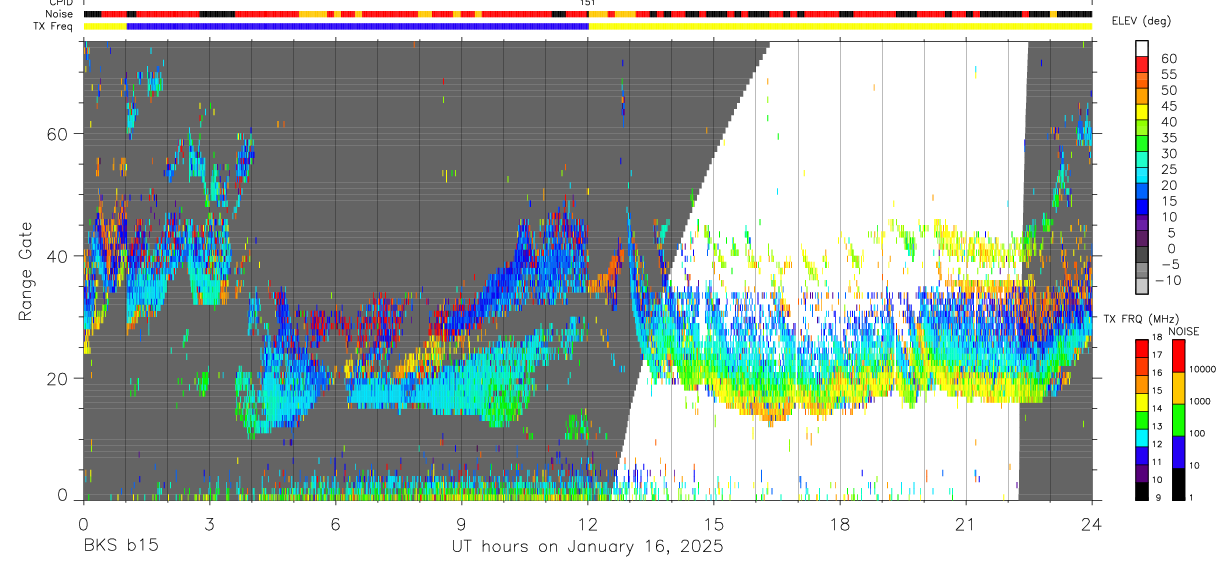Click the Range Gate axis tick '60'
The width and height of the screenshot is (1228, 567).
click(x=57, y=134)
